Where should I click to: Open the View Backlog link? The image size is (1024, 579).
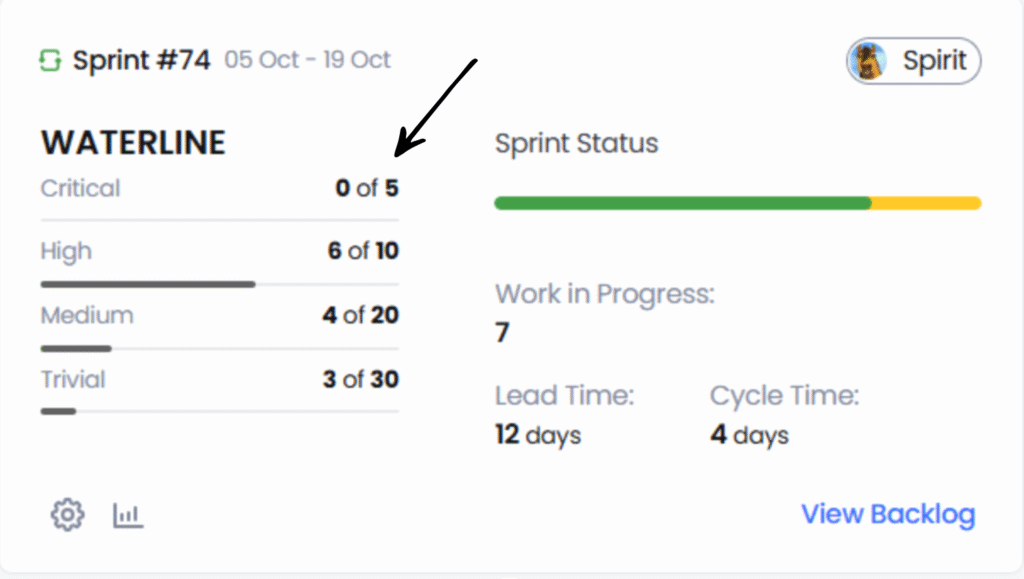point(888,514)
